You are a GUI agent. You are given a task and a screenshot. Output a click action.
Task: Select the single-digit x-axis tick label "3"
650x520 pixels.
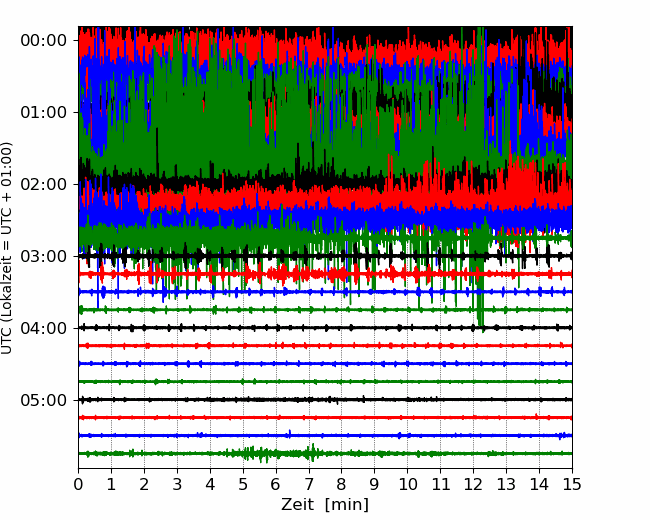177,484
